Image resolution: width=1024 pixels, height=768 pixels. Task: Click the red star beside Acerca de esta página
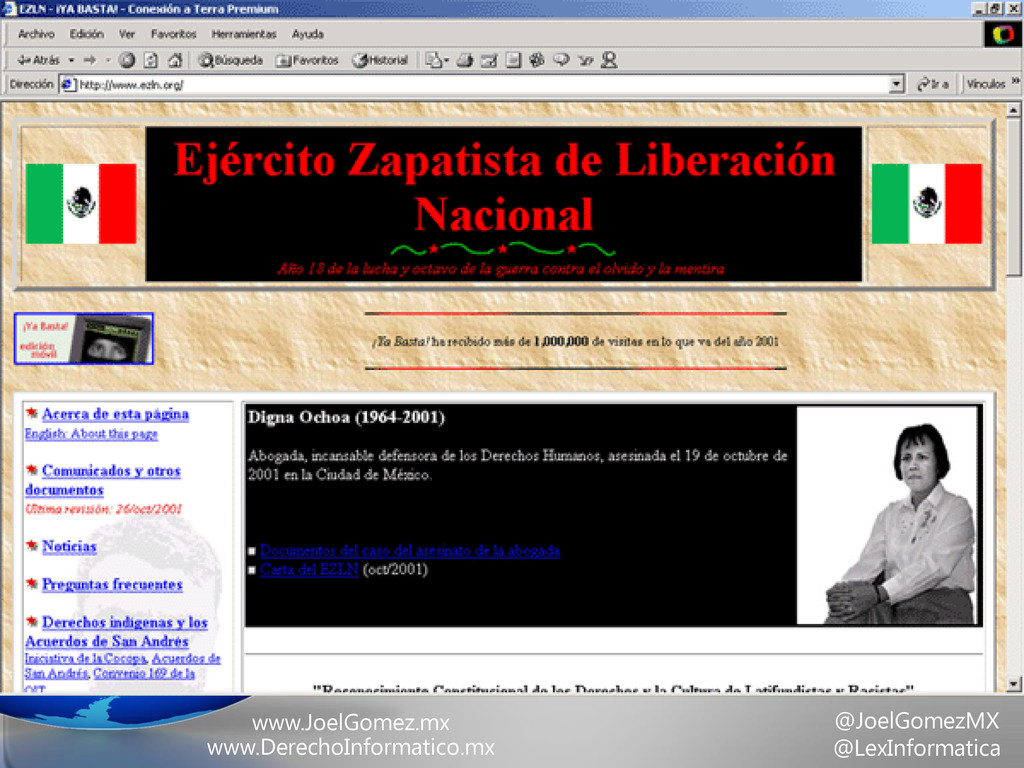click(32, 412)
